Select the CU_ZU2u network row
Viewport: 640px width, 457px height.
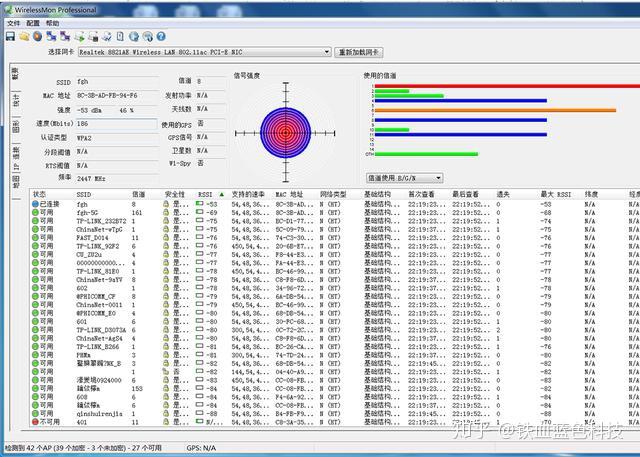(x=335, y=254)
